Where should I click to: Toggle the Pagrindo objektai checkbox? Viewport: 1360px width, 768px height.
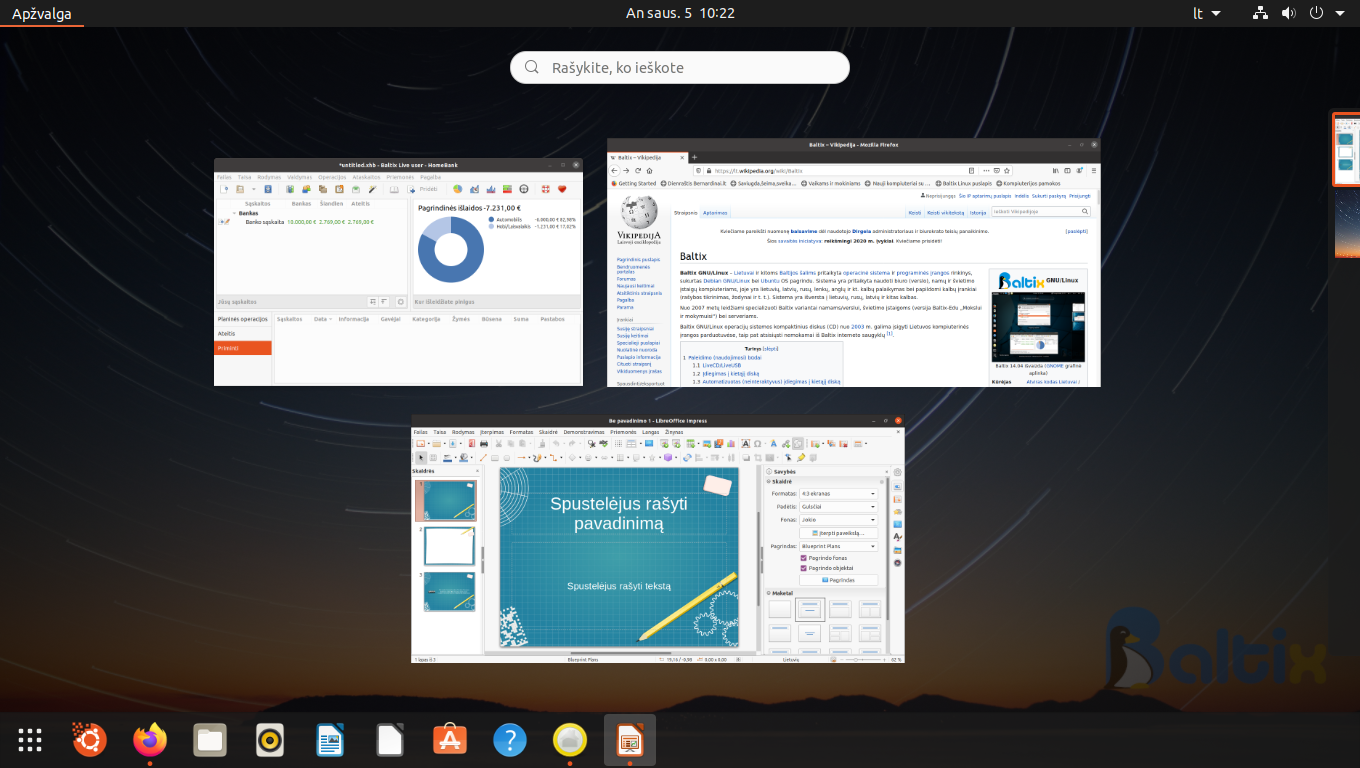click(x=803, y=568)
